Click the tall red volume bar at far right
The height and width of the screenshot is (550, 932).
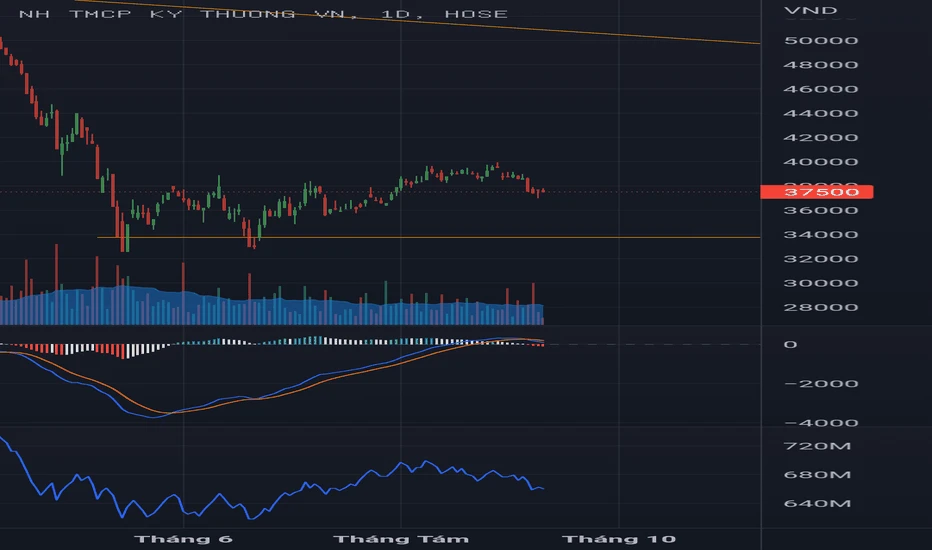pos(533,300)
